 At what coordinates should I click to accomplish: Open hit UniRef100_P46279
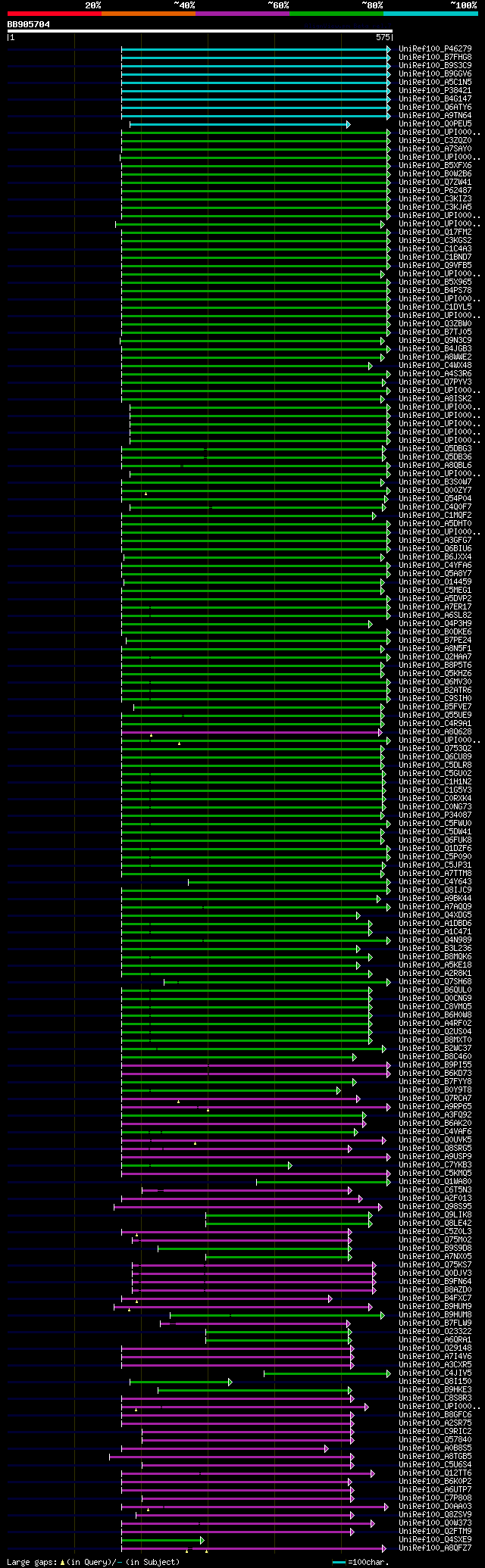coord(435,49)
